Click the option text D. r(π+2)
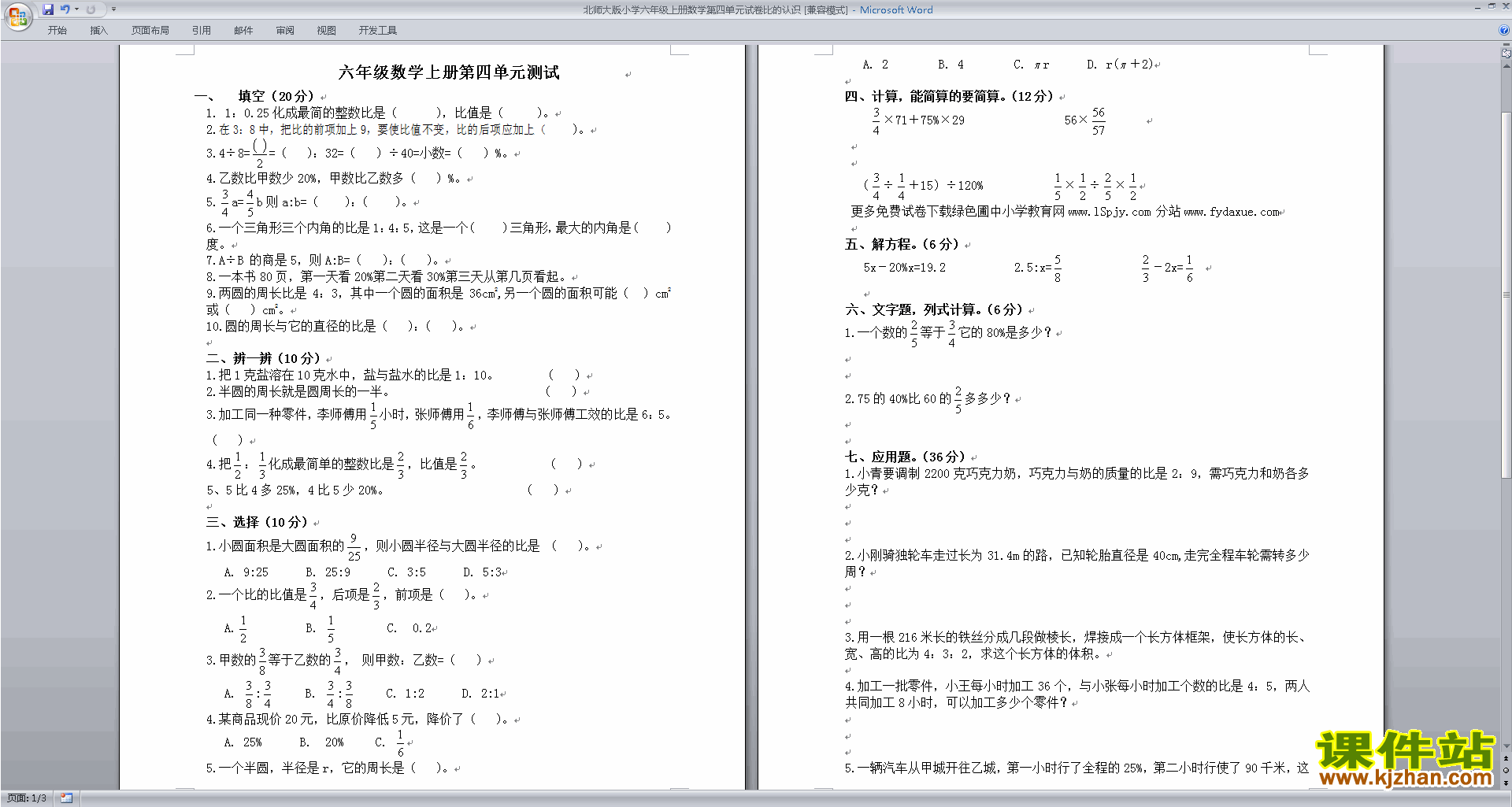 [1120, 65]
